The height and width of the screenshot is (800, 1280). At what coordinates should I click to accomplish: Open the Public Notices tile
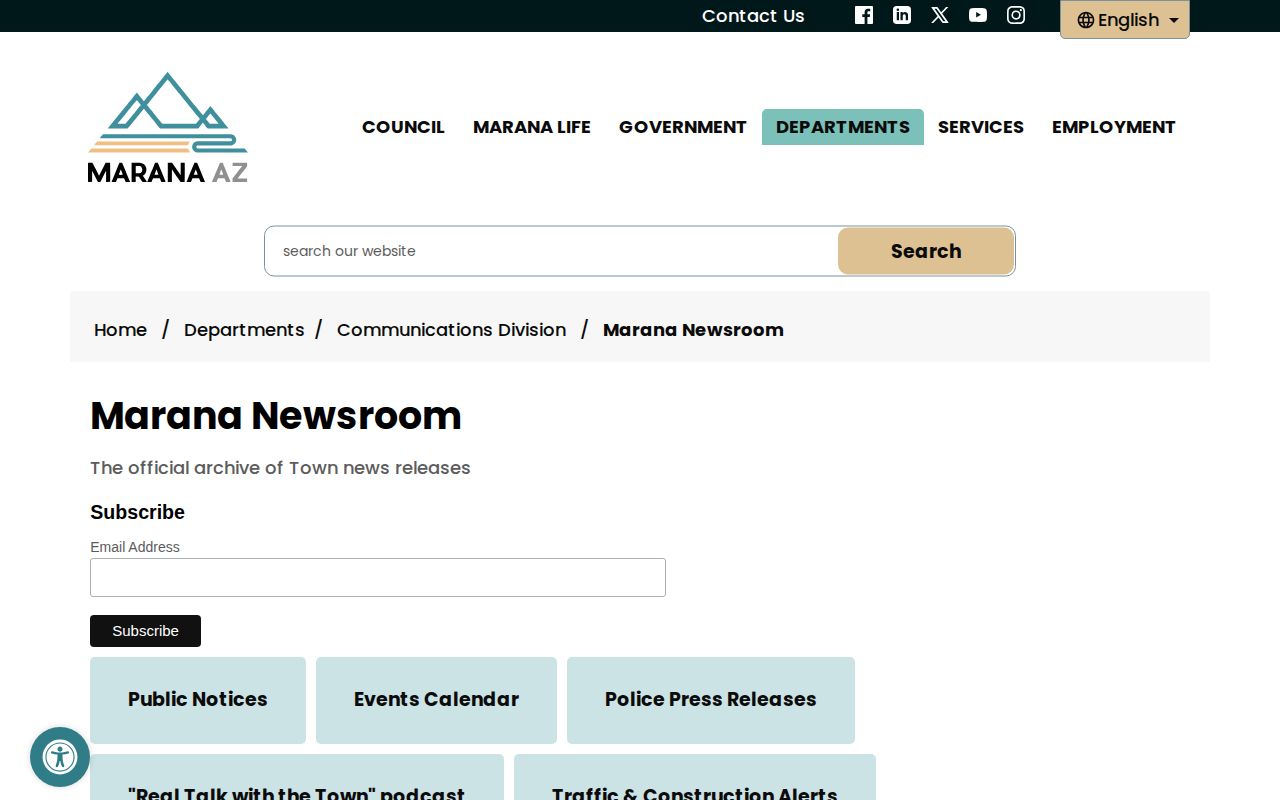click(198, 700)
